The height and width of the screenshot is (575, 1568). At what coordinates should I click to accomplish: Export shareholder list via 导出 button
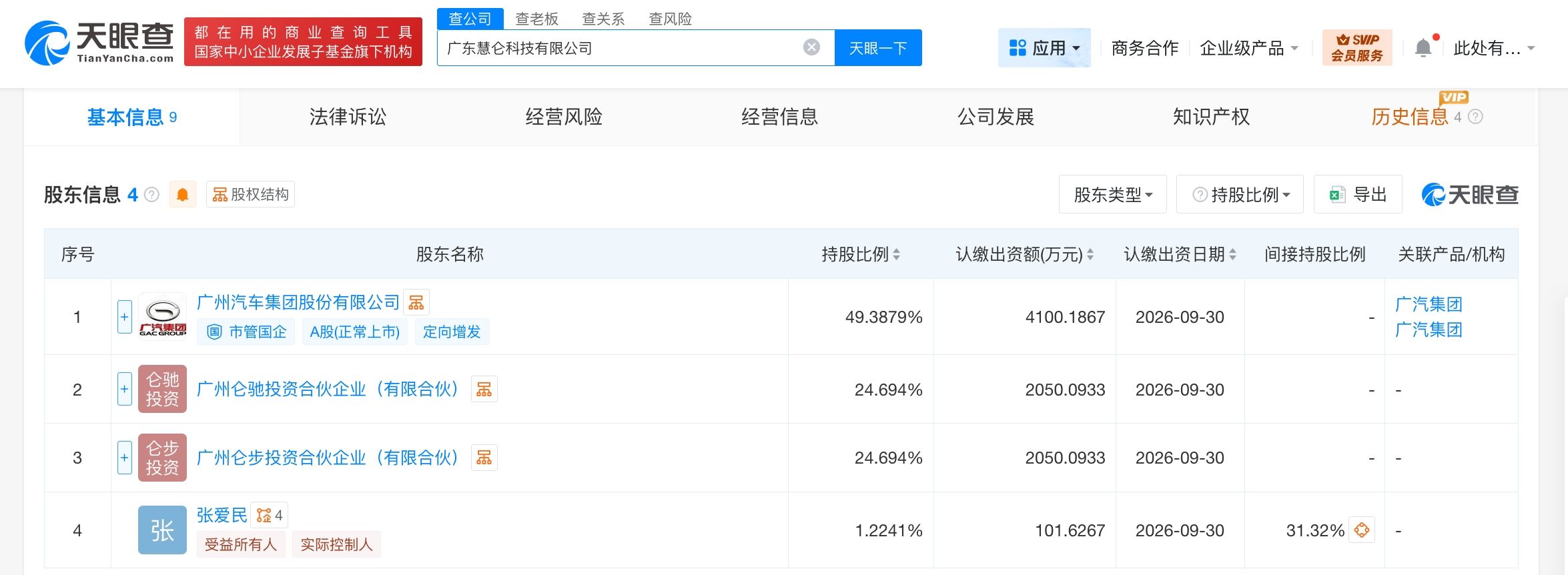point(1358,195)
